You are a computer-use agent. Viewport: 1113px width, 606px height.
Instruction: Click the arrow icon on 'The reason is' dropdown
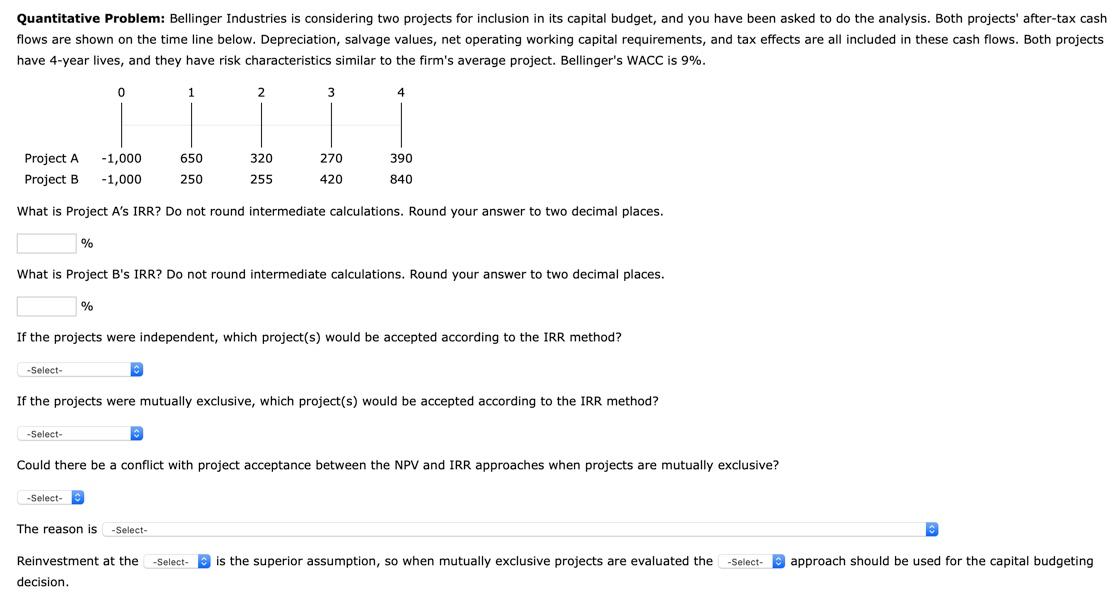931,529
